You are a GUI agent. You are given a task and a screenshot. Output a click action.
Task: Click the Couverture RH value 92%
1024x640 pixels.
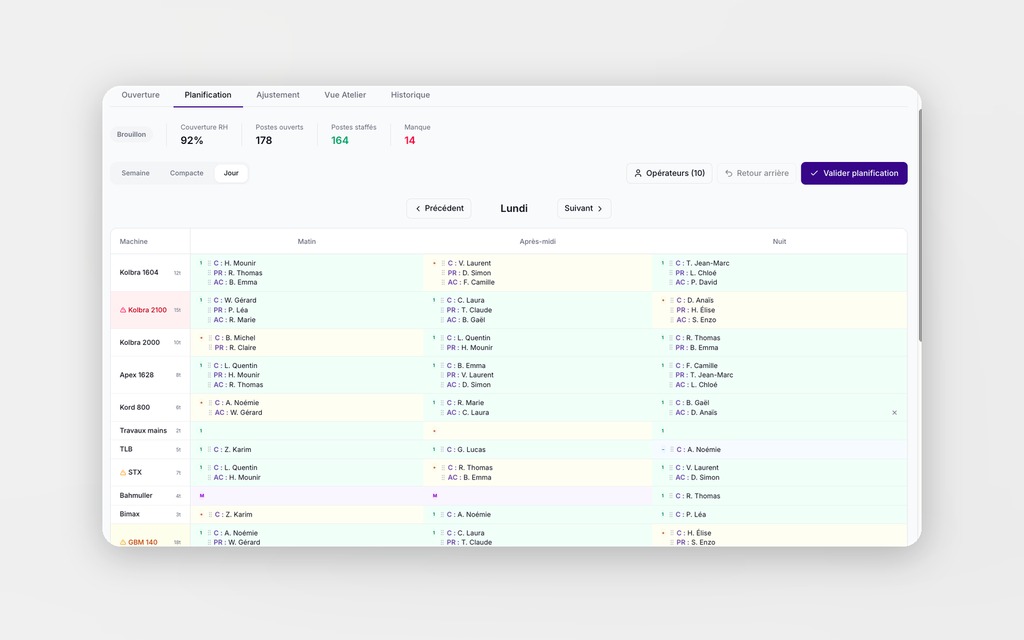coord(192,140)
